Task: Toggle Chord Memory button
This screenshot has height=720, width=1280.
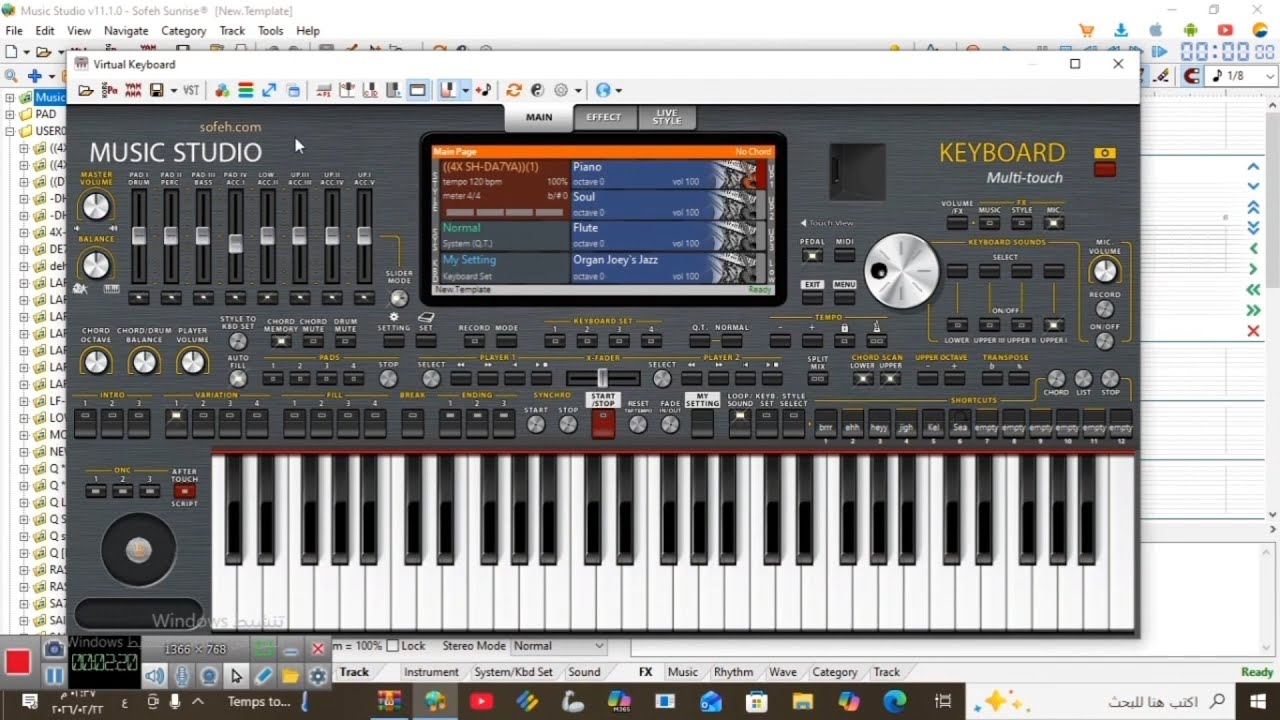Action: (281, 341)
